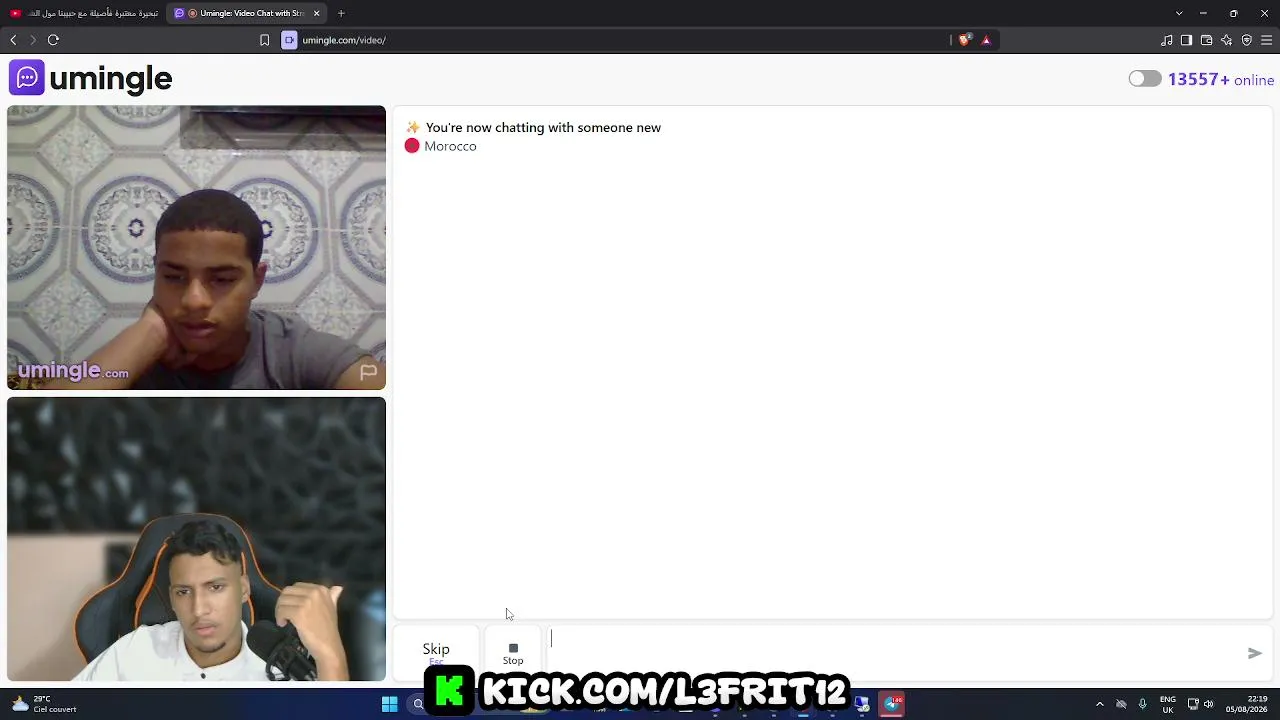Show hidden system tray icons
Viewport: 1280px width, 720px height.
point(1100,704)
